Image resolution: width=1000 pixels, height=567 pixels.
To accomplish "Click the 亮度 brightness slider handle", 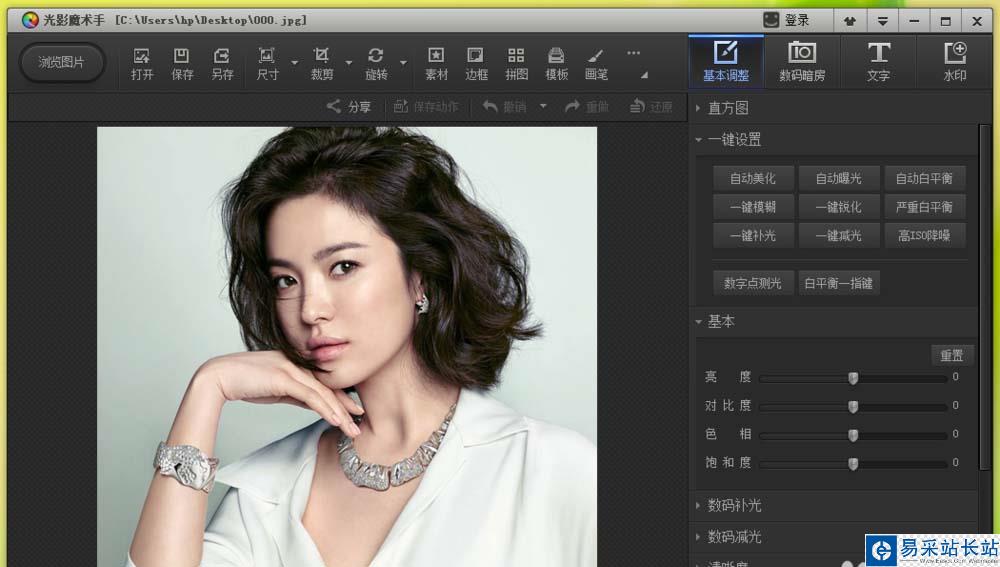I will pos(853,378).
